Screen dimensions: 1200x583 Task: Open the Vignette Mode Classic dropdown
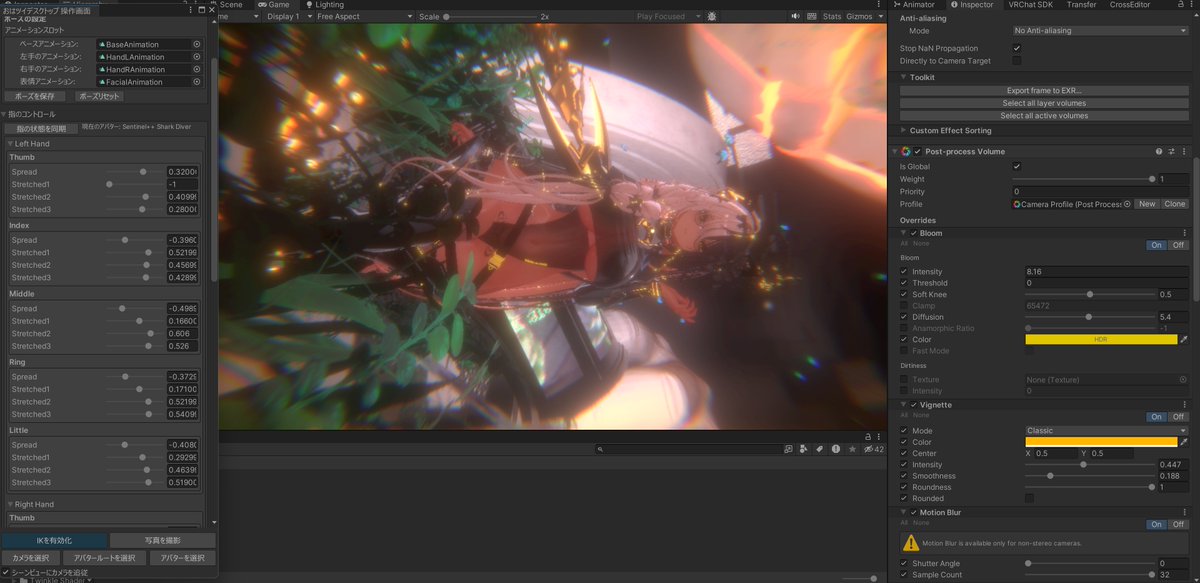[x=1107, y=431]
